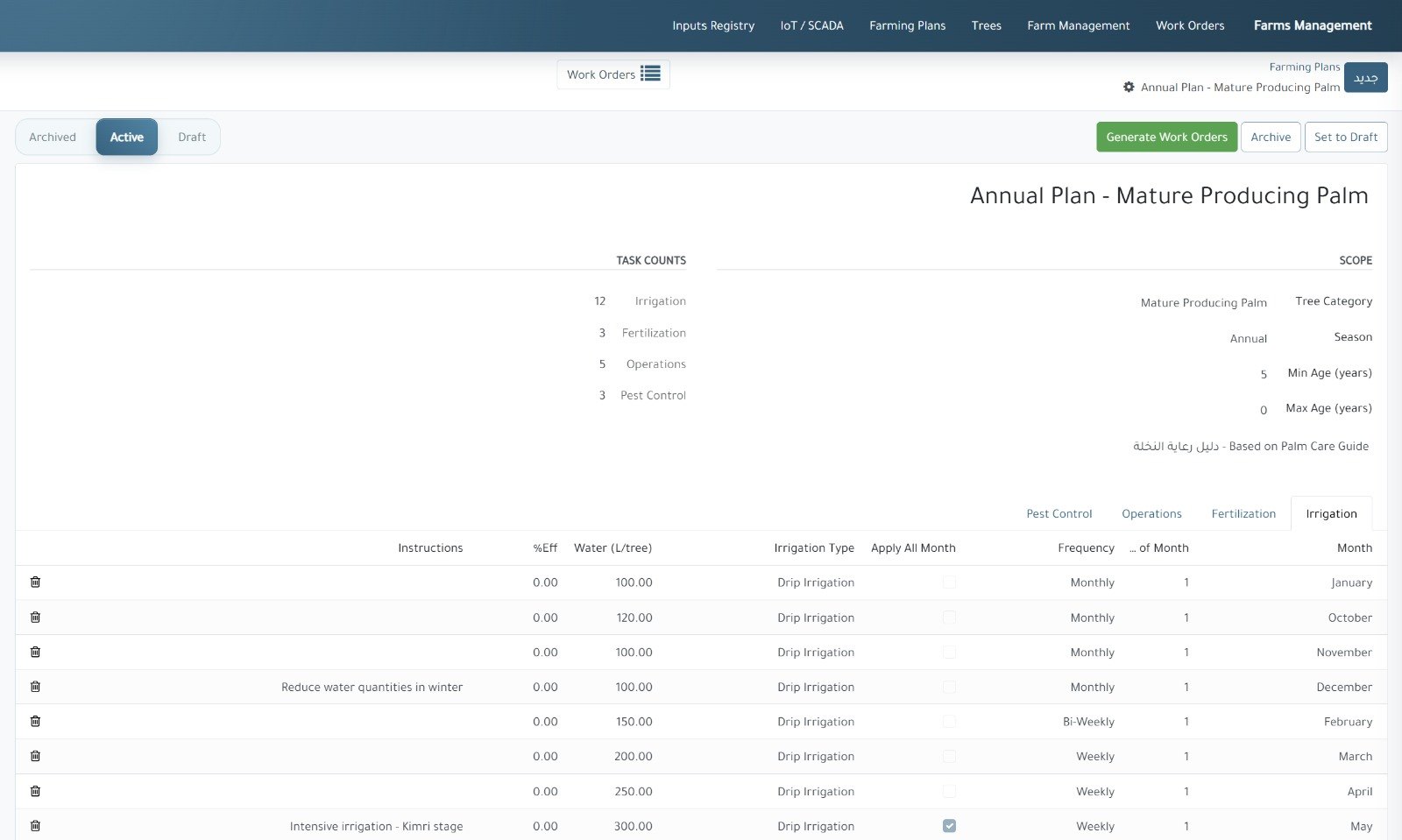Click Farms Management app title
This screenshot has width=1402, height=840.
1313,25
